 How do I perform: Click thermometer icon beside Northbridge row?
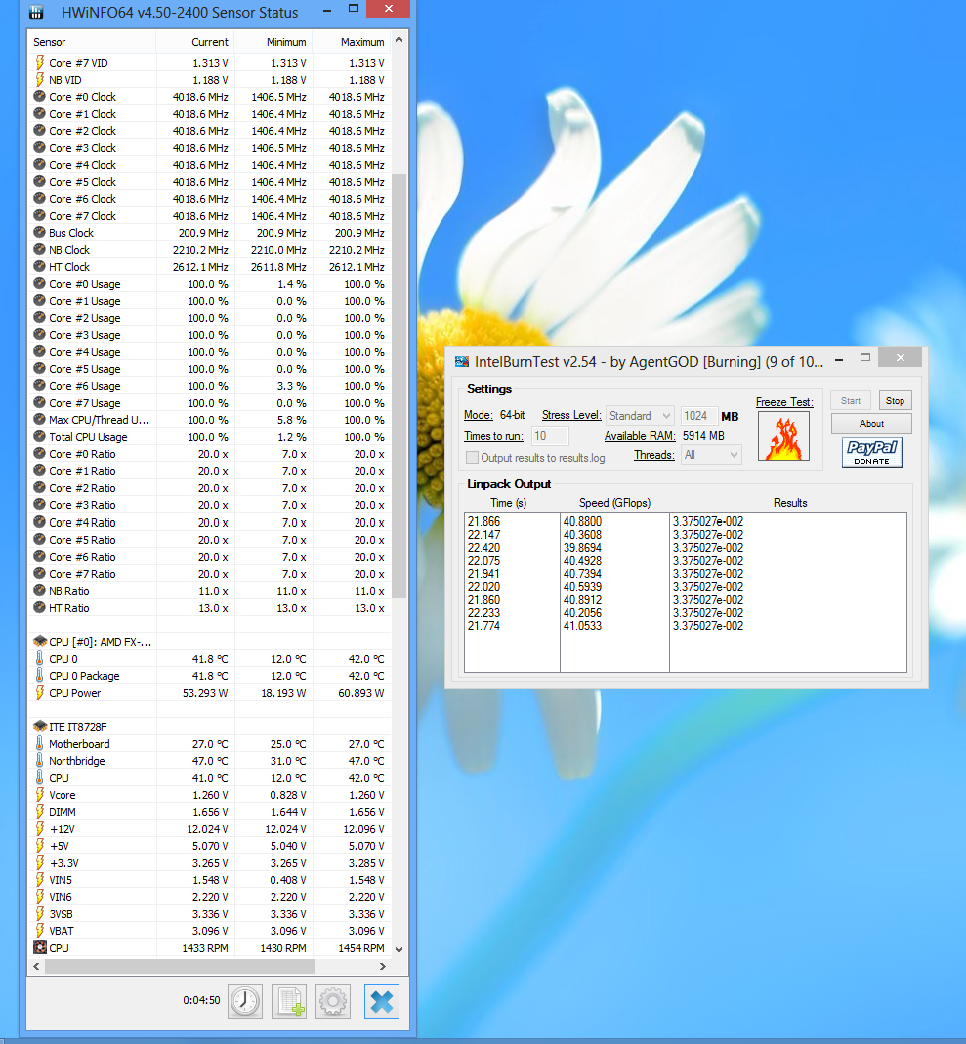(40, 760)
